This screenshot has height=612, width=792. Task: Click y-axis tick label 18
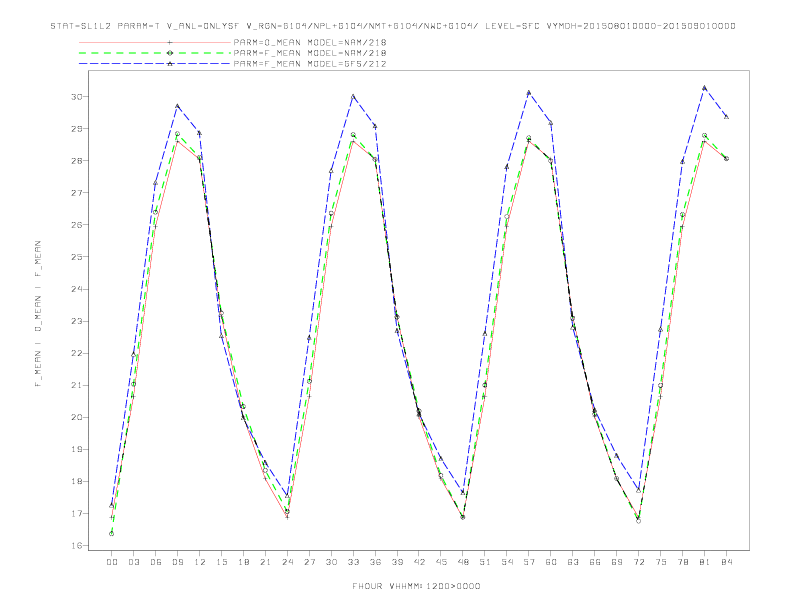click(x=77, y=482)
